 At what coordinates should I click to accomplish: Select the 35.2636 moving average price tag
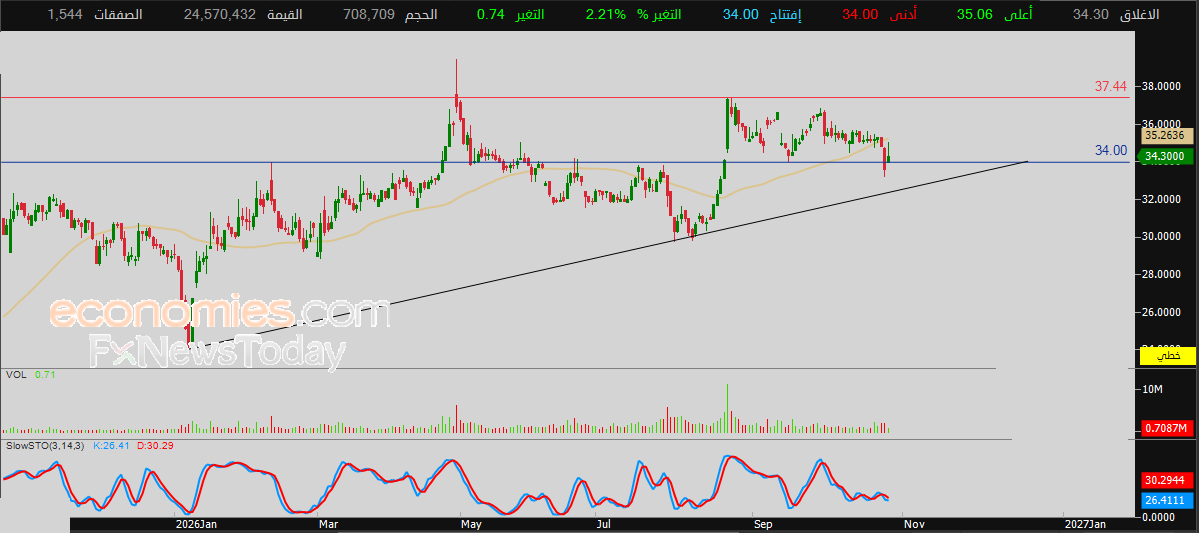(x=1165, y=136)
